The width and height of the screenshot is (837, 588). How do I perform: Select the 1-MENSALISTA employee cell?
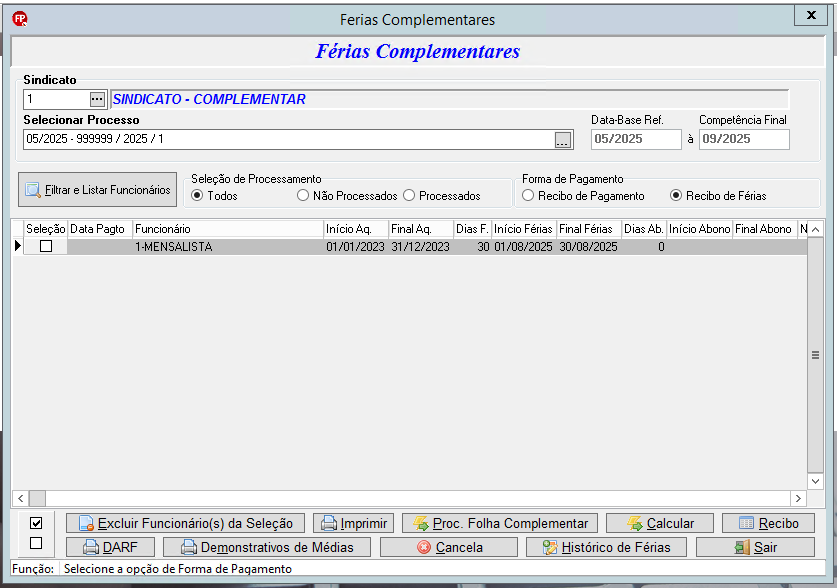(x=228, y=247)
